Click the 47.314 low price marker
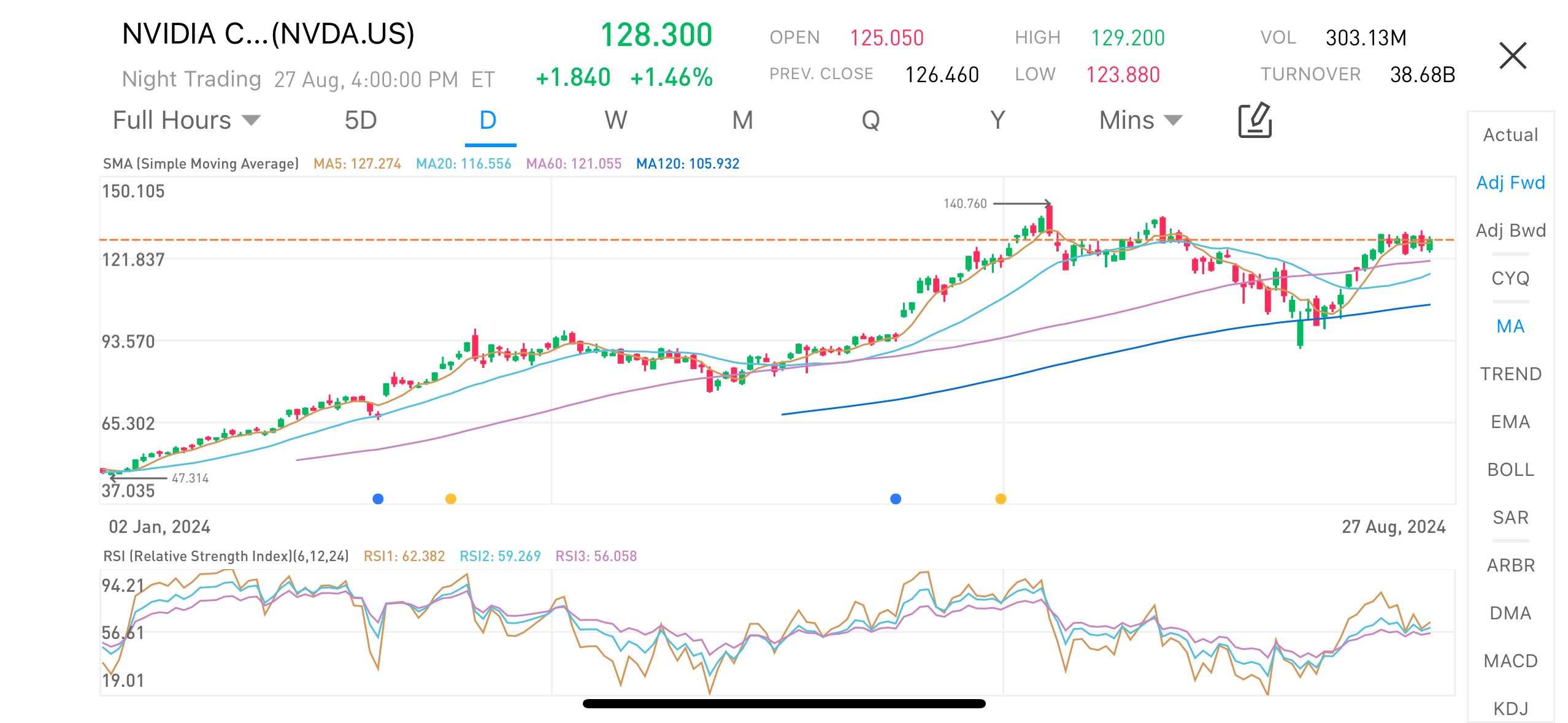 point(190,478)
